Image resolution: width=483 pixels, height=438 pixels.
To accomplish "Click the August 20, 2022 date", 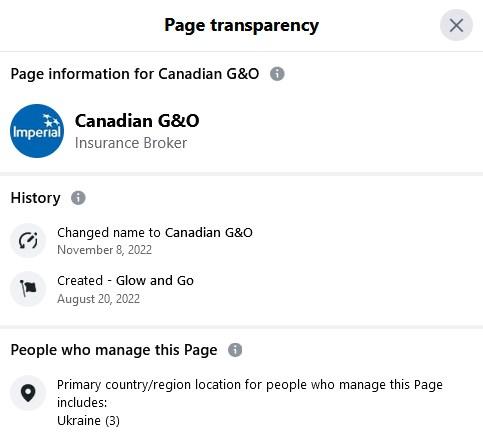I will pos(98,299).
